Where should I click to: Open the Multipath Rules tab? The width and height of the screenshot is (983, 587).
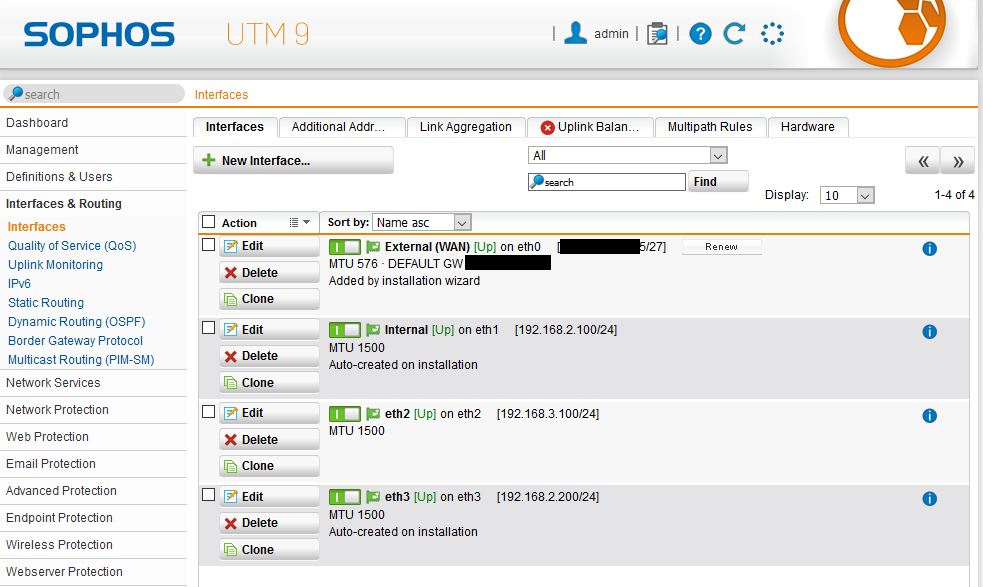711,127
